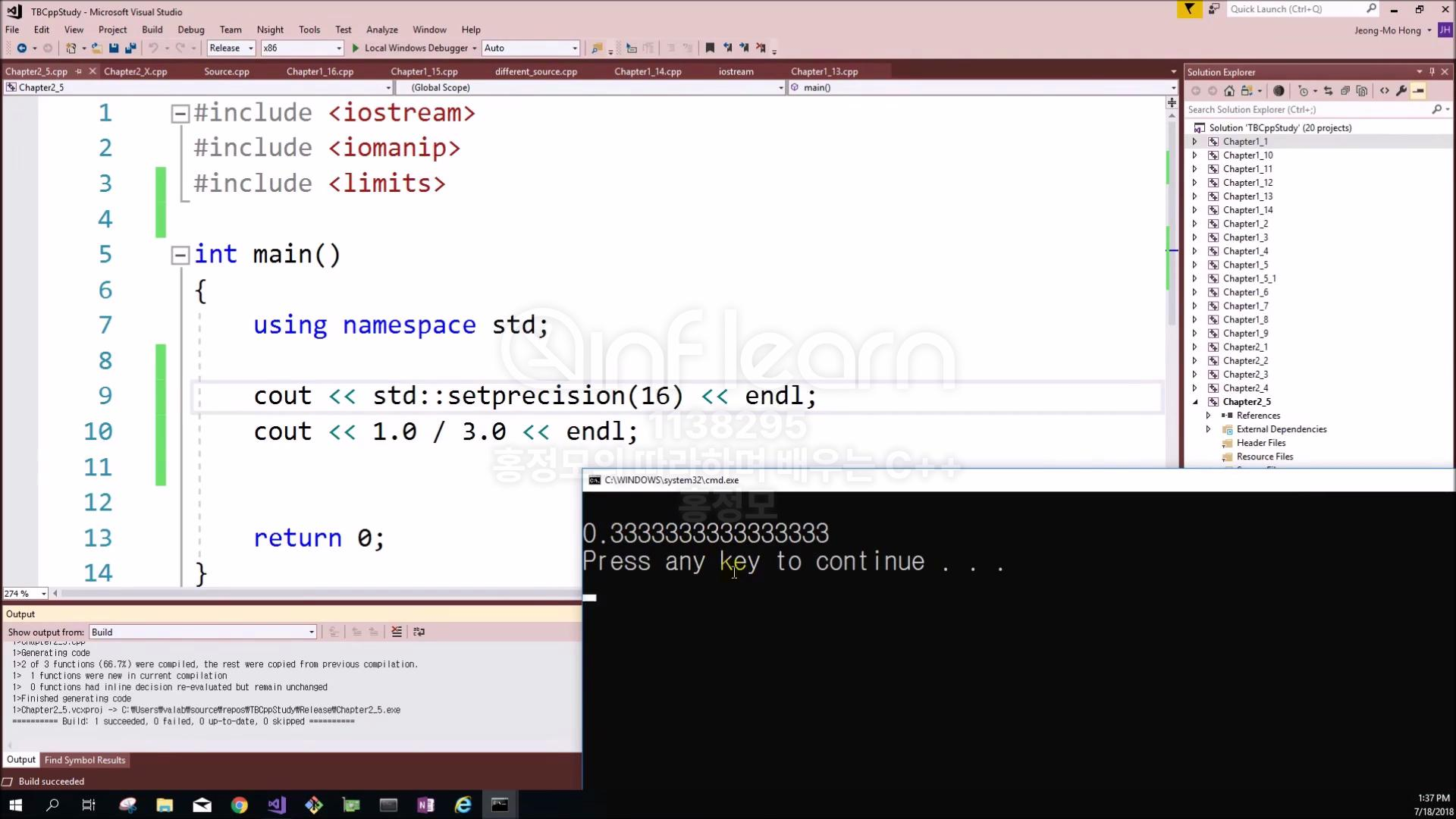
Task: Select the Chapter1_14 project
Action: [1248, 210]
